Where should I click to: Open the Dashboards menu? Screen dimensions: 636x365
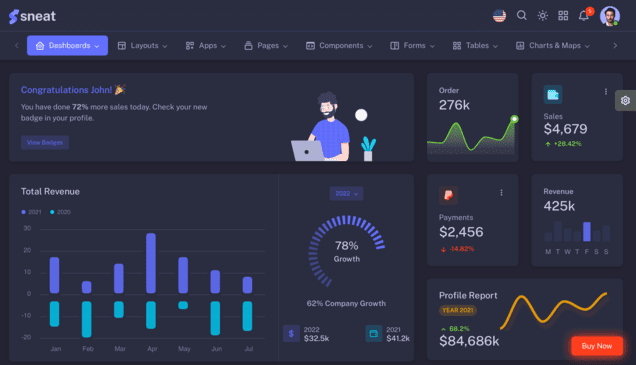(67, 45)
